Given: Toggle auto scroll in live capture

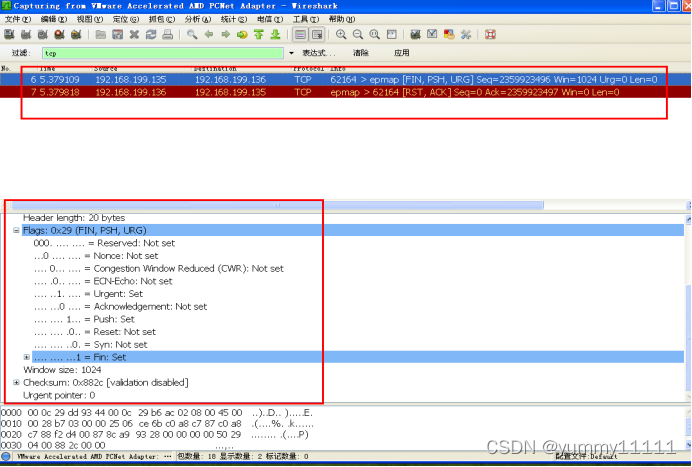Looking at the screenshot, I should click(x=316, y=34).
